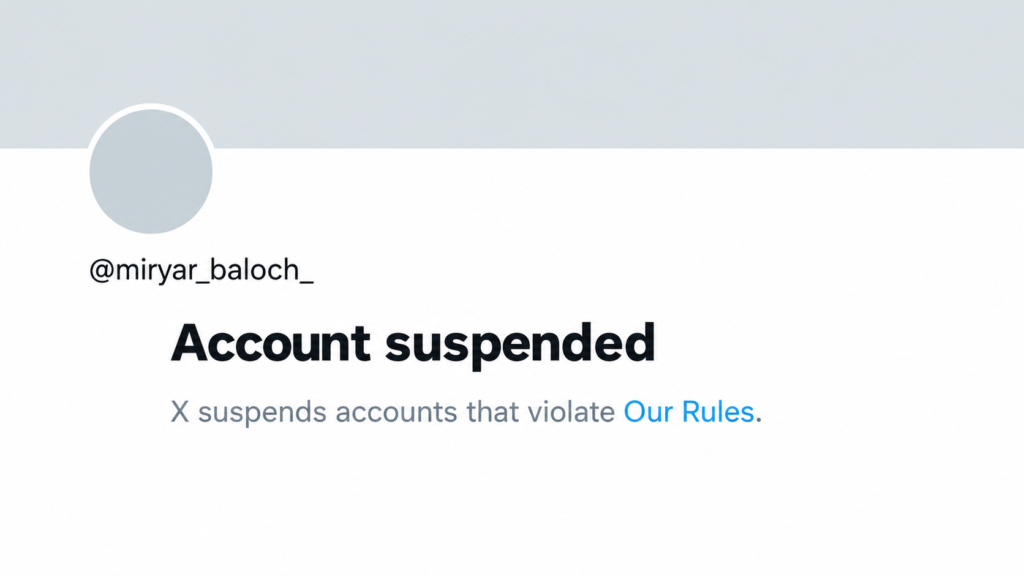Click the word 'suspended' in the heading
Viewport: 1024px width, 576px height.
click(x=520, y=344)
